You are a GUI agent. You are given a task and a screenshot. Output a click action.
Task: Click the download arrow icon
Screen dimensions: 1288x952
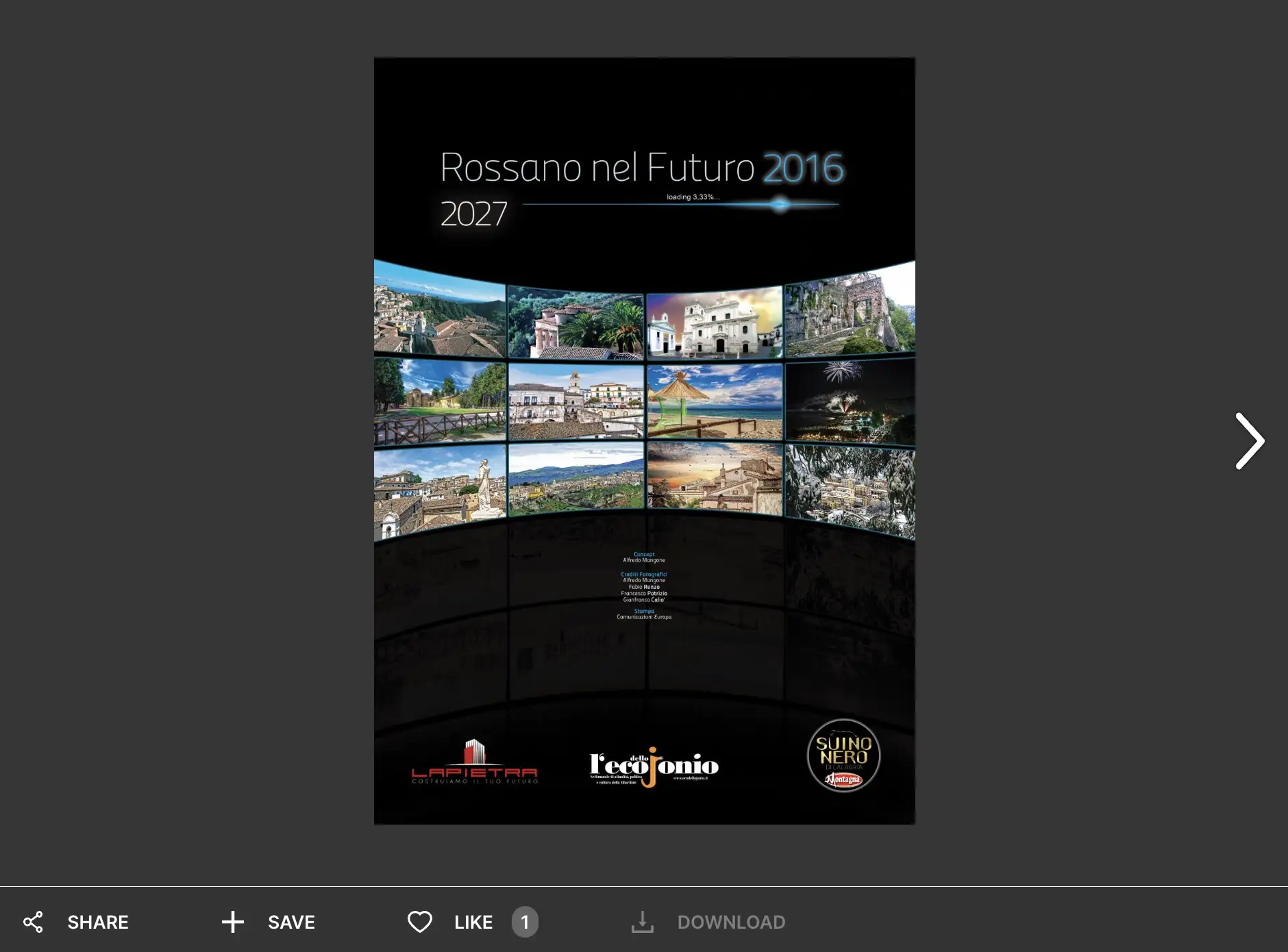[x=642, y=922]
